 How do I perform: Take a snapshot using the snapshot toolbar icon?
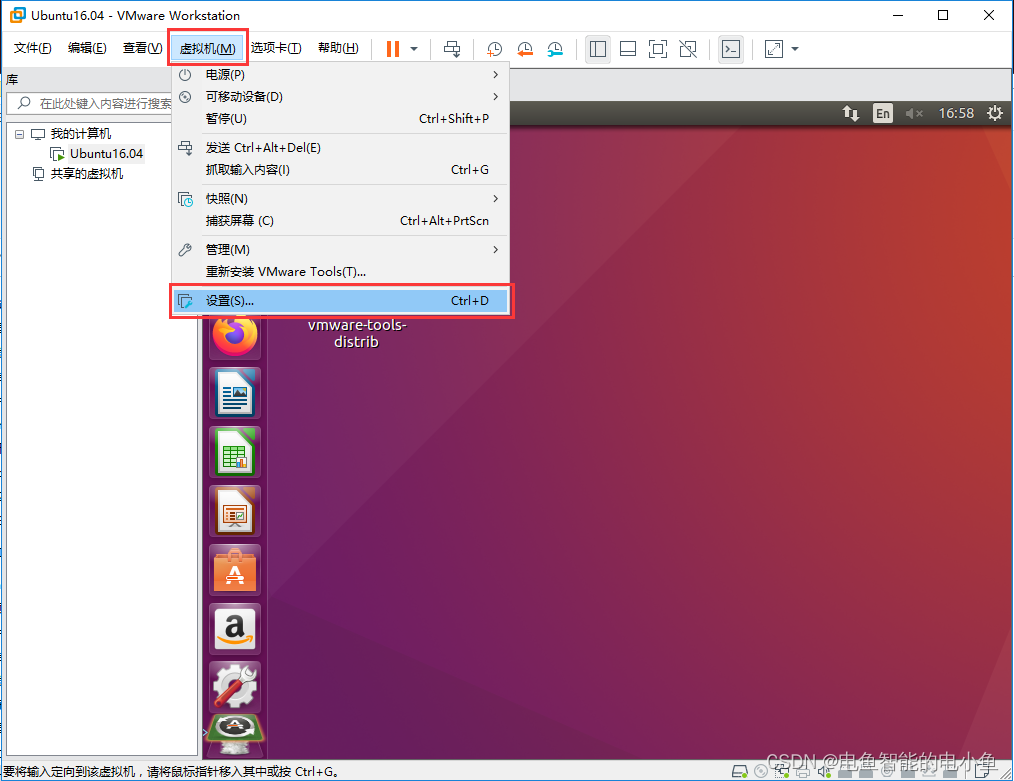pos(493,48)
